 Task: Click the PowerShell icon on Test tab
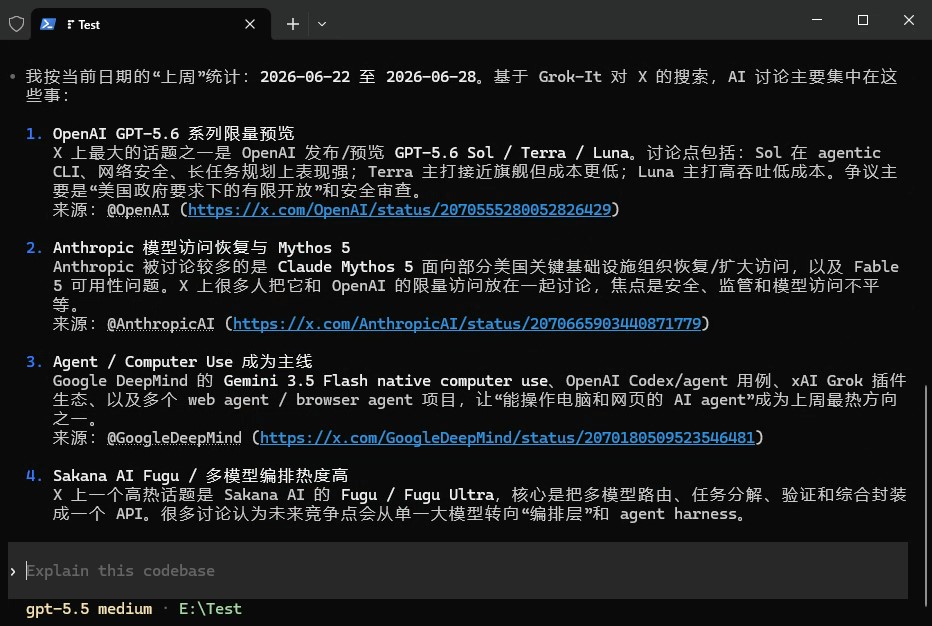click(x=48, y=24)
